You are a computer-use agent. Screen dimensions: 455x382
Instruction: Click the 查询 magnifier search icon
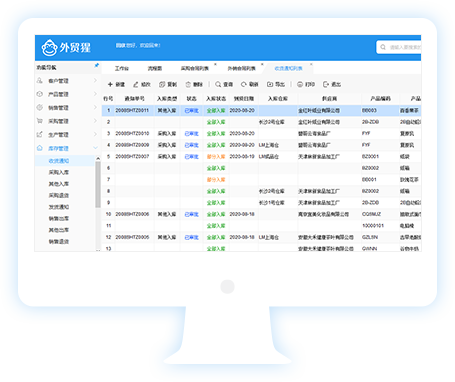coord(218,84)
